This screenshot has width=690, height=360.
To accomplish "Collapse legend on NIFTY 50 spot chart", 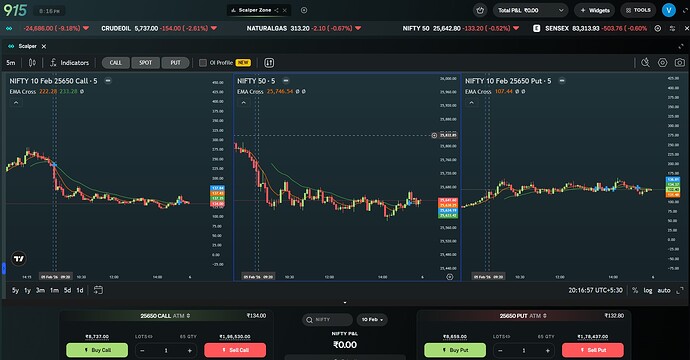I will (x=243, y=103).
